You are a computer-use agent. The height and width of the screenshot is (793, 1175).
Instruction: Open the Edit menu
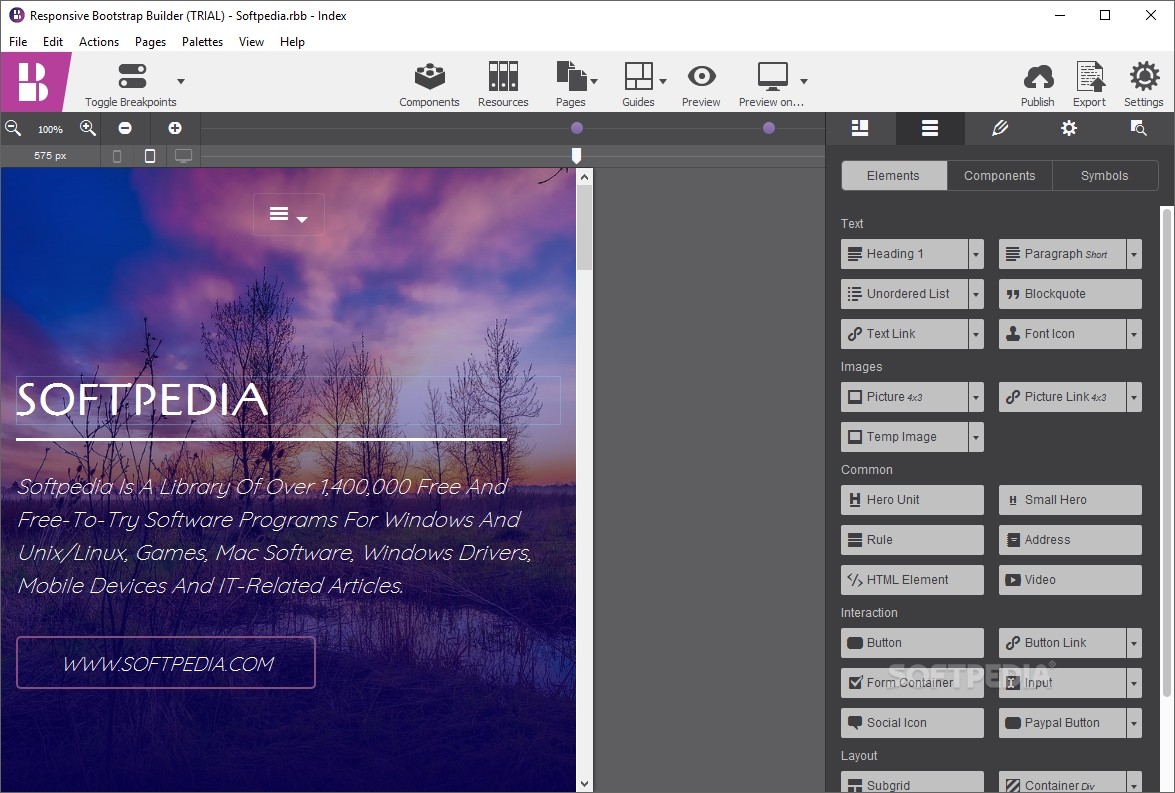coord(52,42)
